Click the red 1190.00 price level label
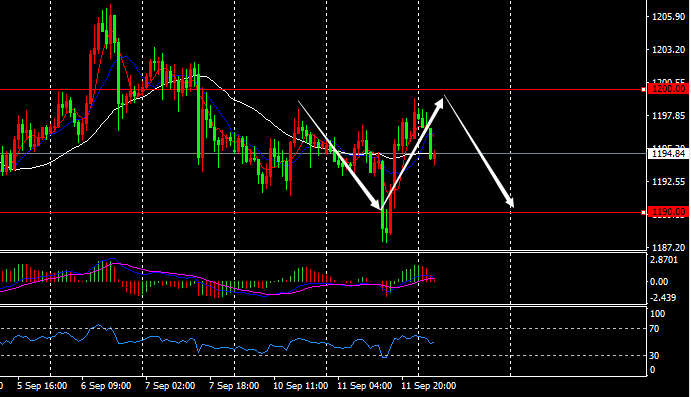691x397 pixels. click(669, 212)
